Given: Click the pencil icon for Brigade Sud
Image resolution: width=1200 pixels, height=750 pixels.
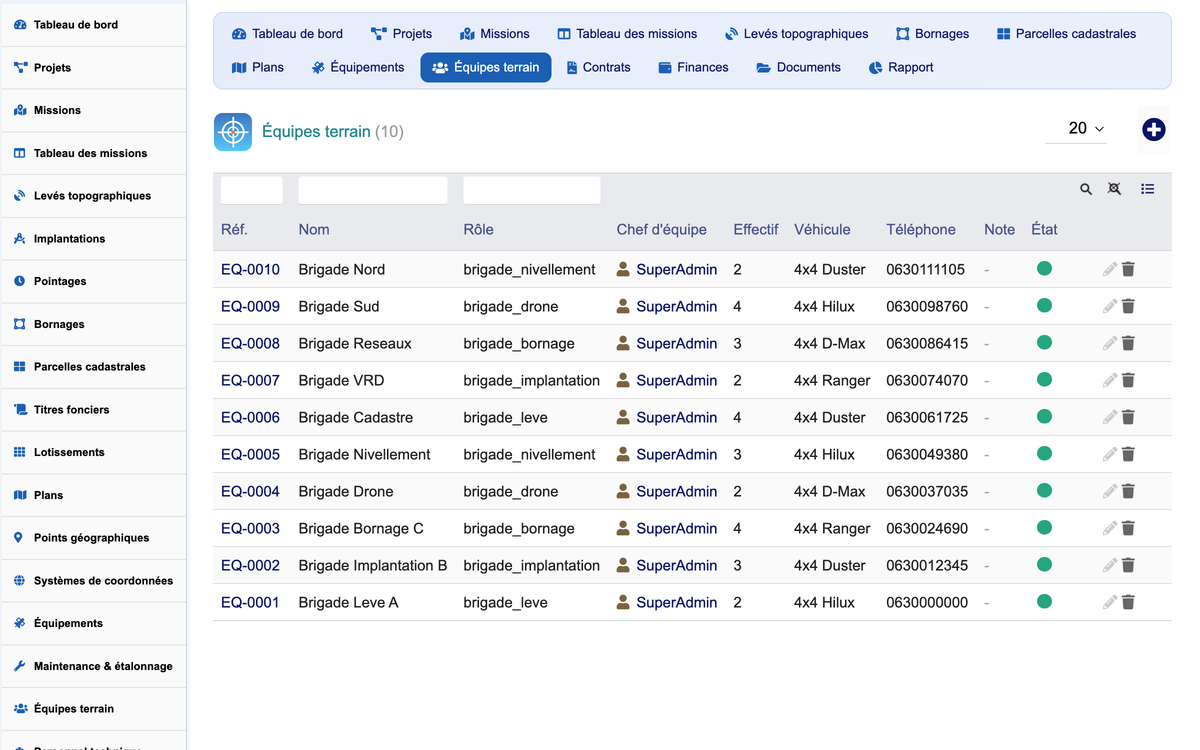Looking at the screenshot, I should coord(1110,306).
